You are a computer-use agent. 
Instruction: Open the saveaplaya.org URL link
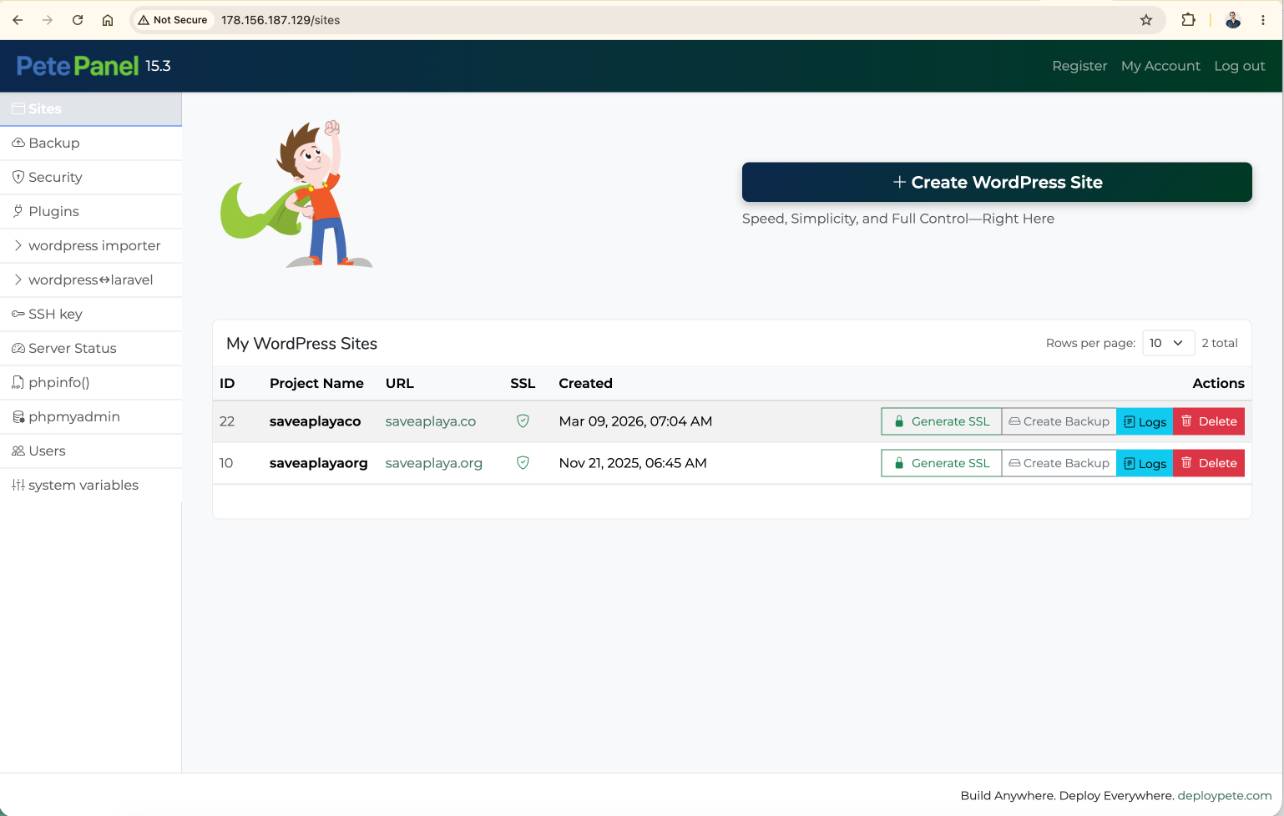tap(434, 463)
